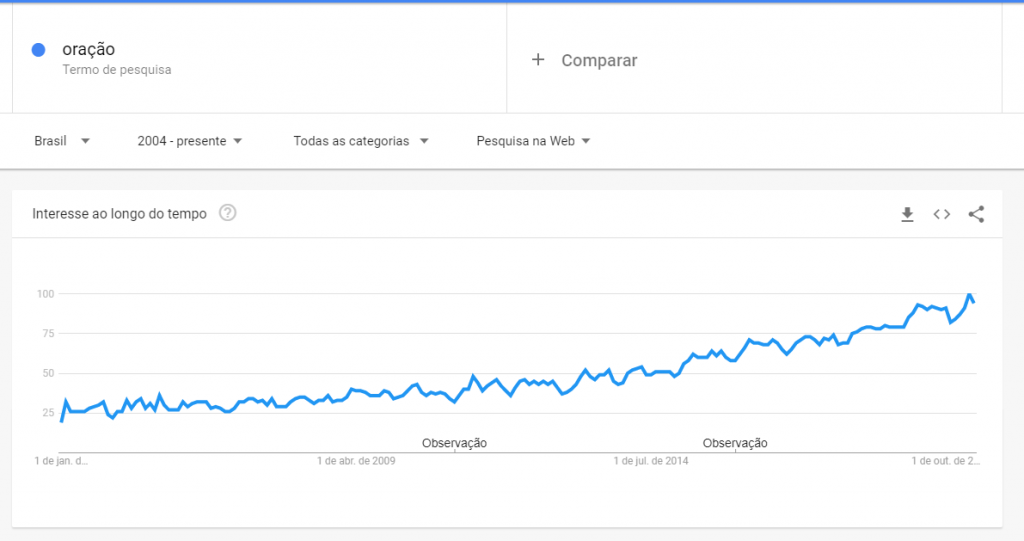Click the blue dot next to oração

pos(39,50)
